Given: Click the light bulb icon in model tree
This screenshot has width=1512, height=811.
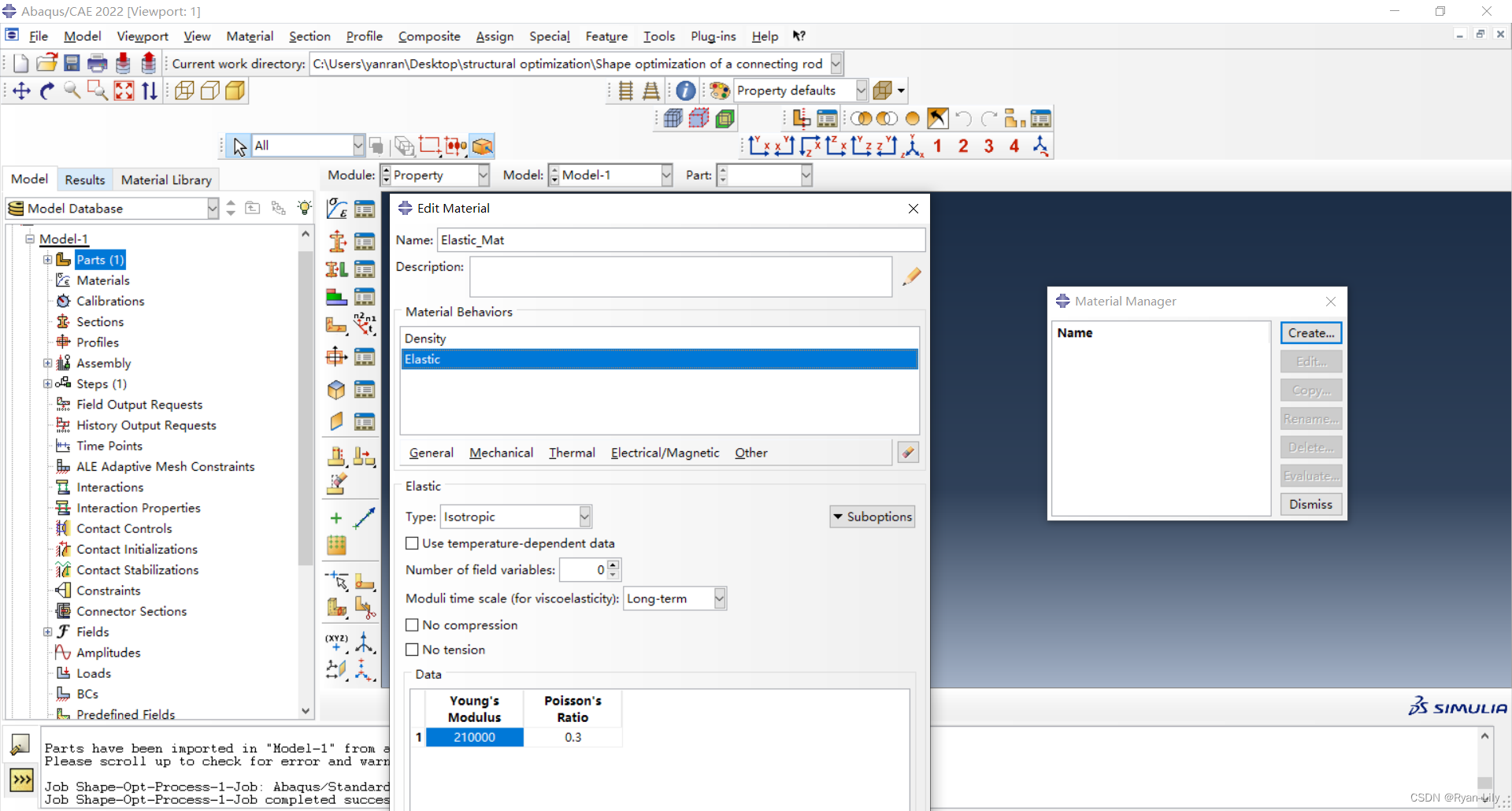Looking at the screenshot, I should [x=304, y=208].
